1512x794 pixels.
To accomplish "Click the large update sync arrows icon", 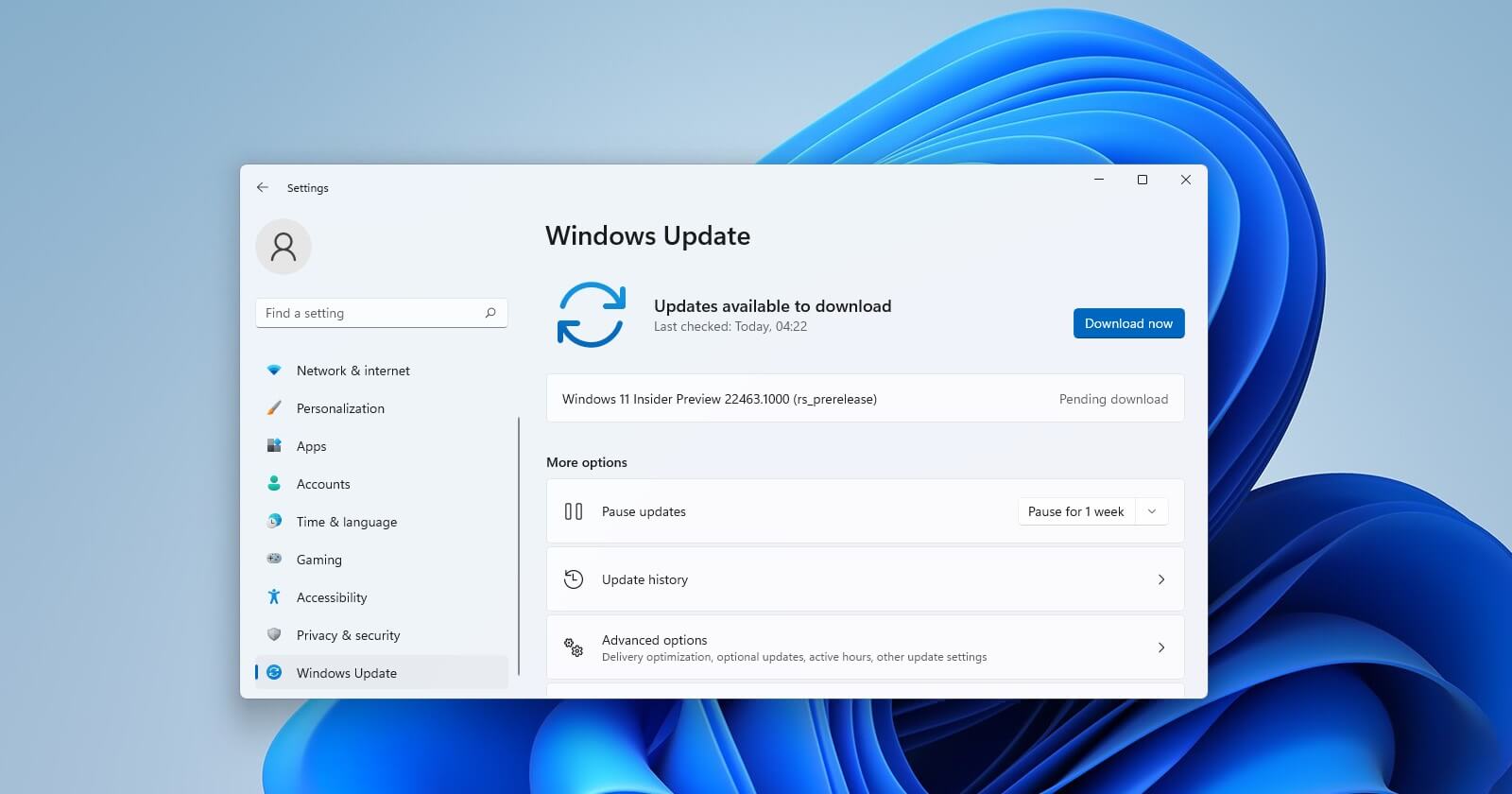I will [592, 315].
